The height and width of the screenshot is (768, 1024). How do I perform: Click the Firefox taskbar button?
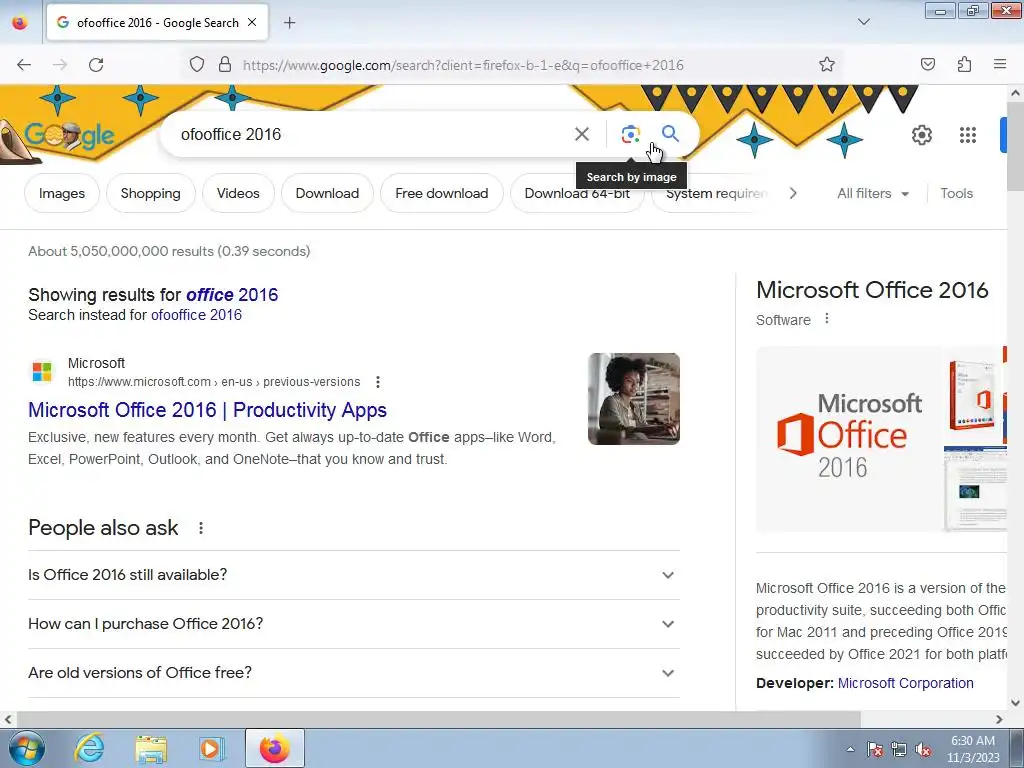(275, 748)
